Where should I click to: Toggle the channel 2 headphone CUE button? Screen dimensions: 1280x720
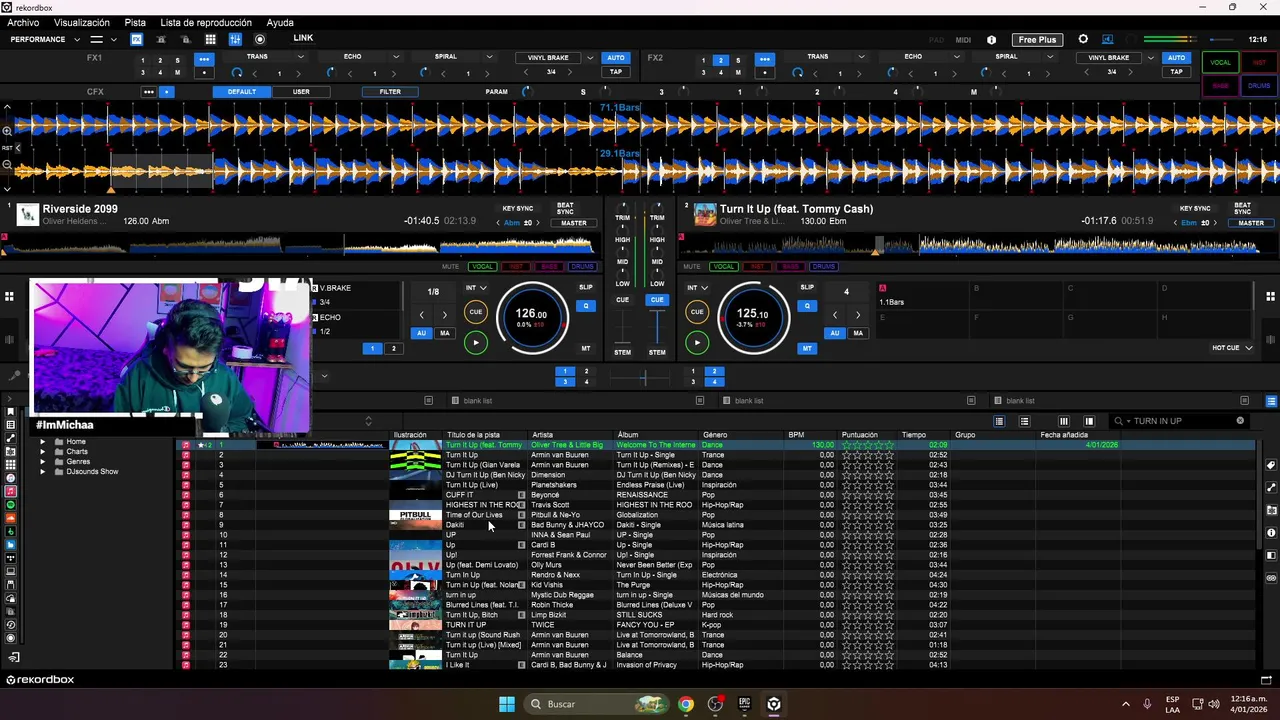[x=657, y=300]
